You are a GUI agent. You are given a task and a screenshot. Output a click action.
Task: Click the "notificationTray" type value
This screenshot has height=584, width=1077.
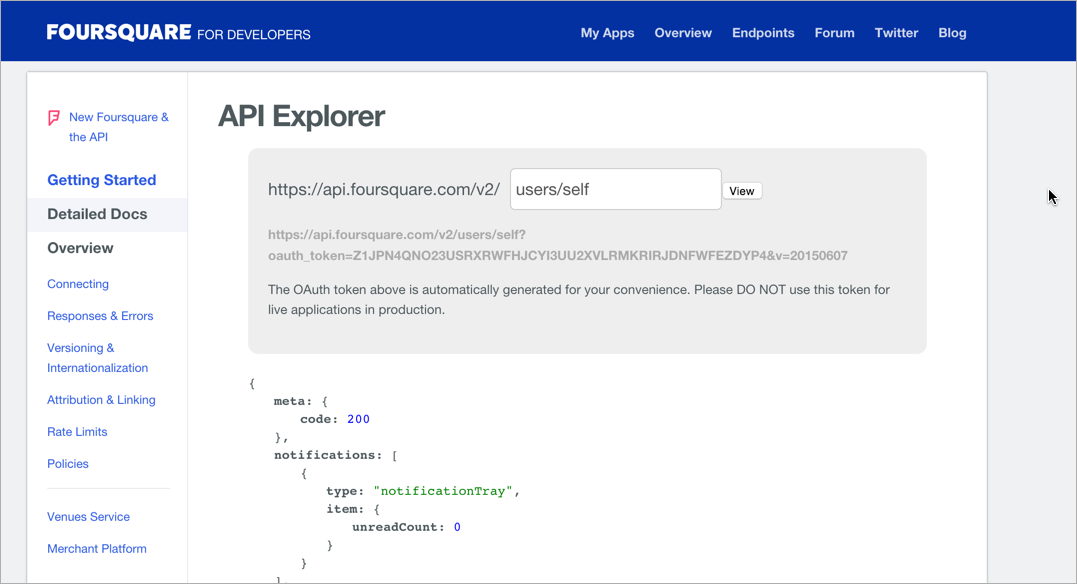[443, 491]
